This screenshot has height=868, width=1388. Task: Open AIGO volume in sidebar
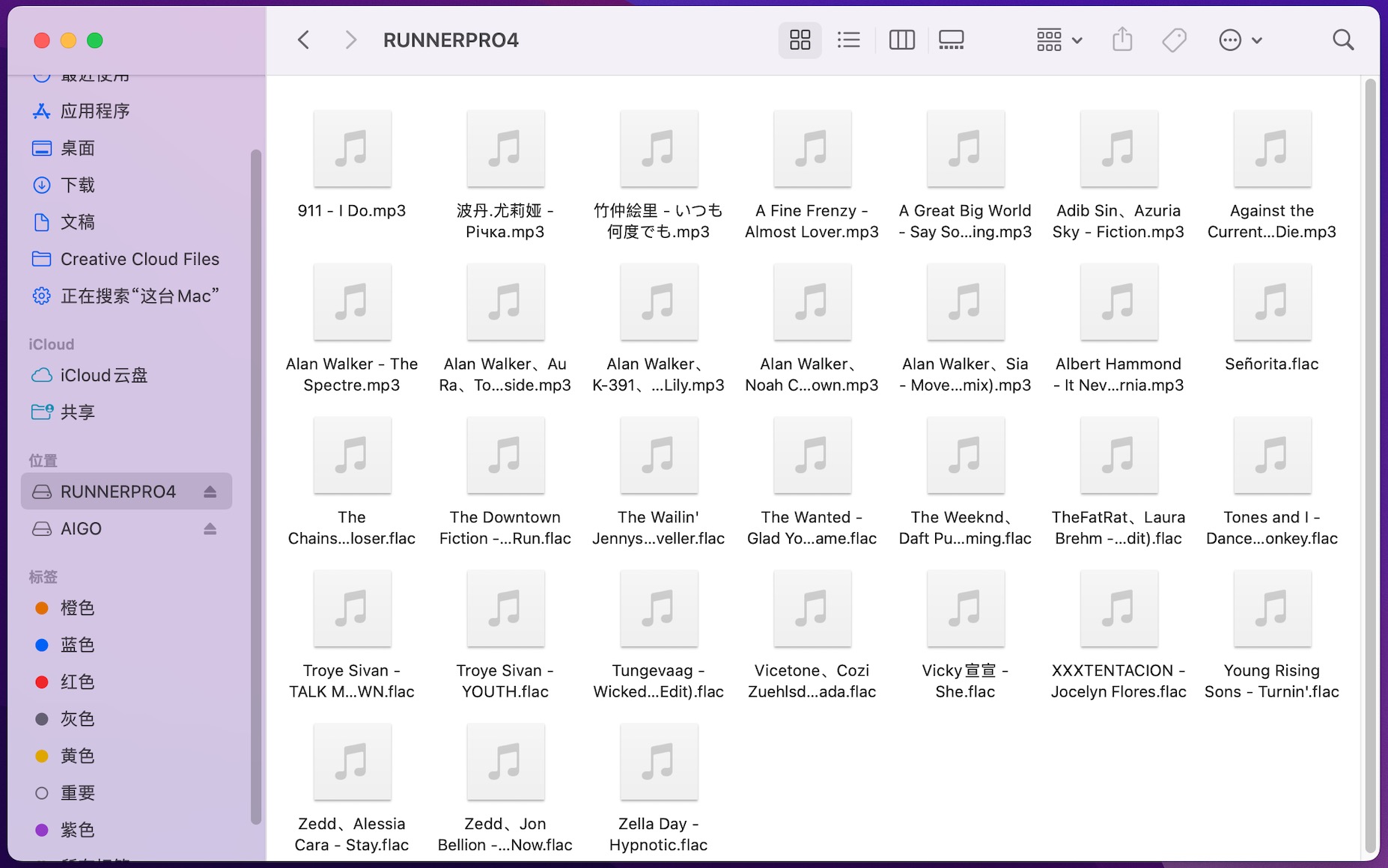pos(127,529)
